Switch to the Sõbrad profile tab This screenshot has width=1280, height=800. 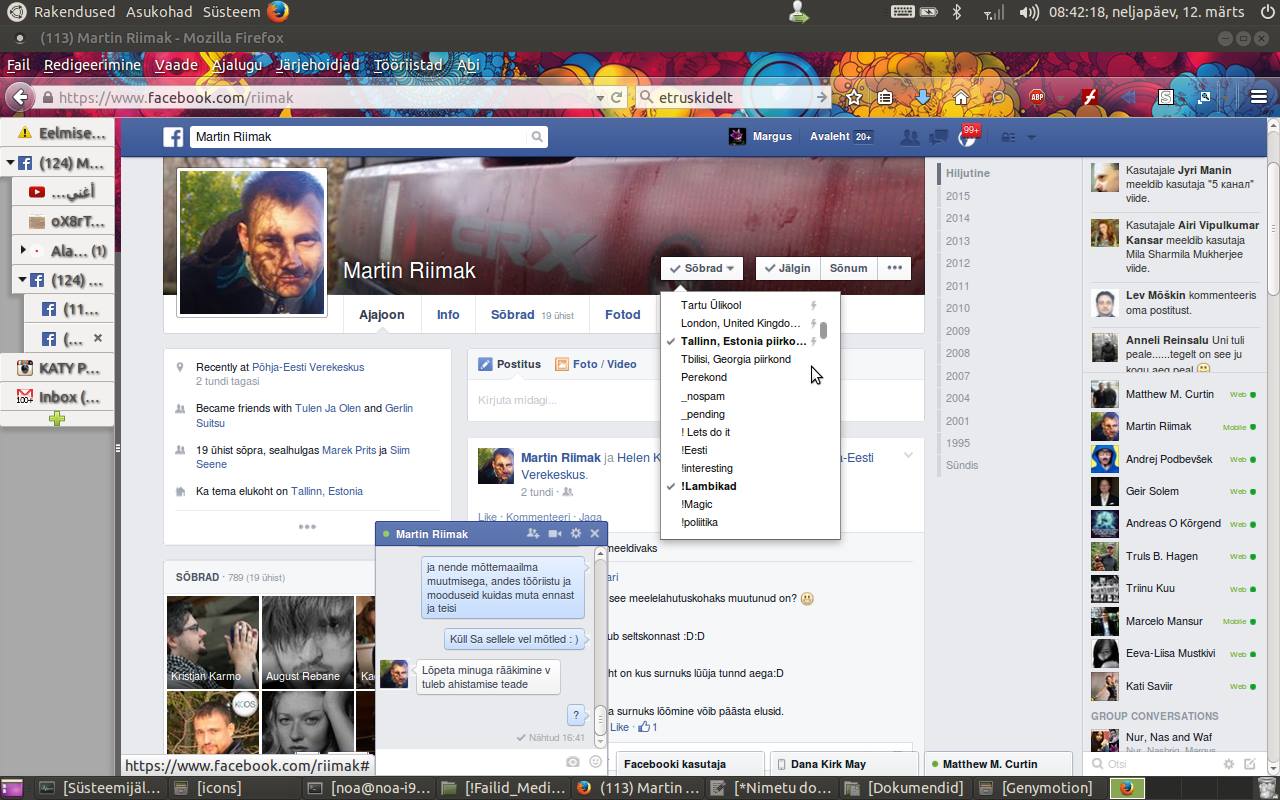[x=532, y=315]
